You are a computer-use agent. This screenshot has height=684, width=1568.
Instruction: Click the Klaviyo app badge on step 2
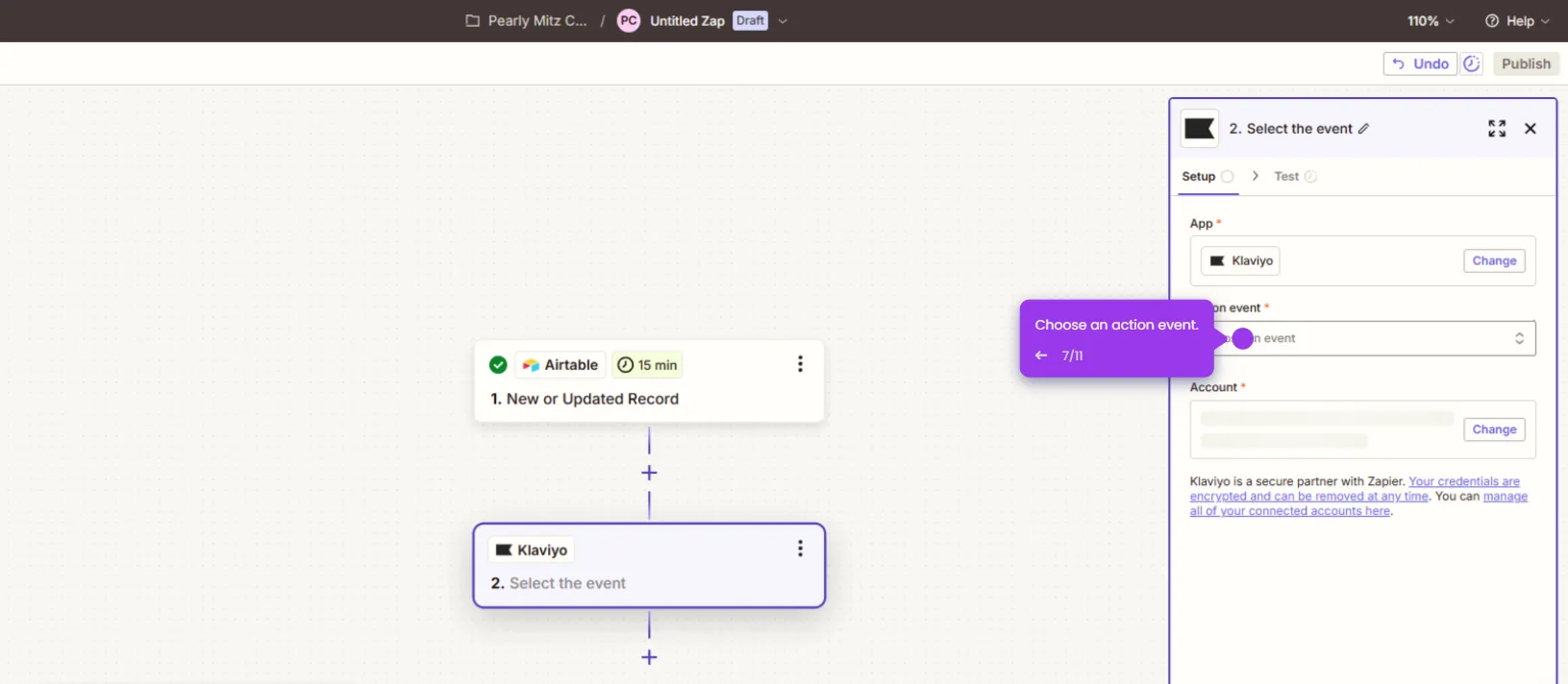[x=532, y=550]
